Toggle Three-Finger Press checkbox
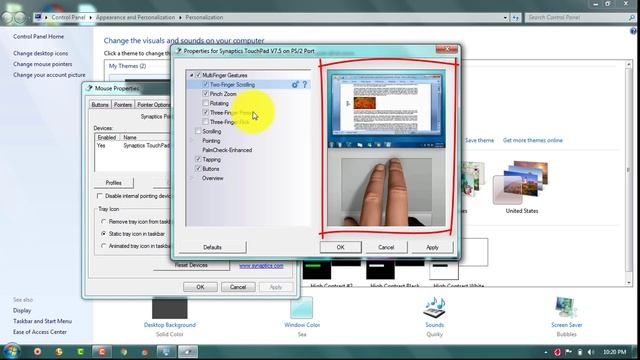This screenshot has height=360, width=640. (206, 113)
